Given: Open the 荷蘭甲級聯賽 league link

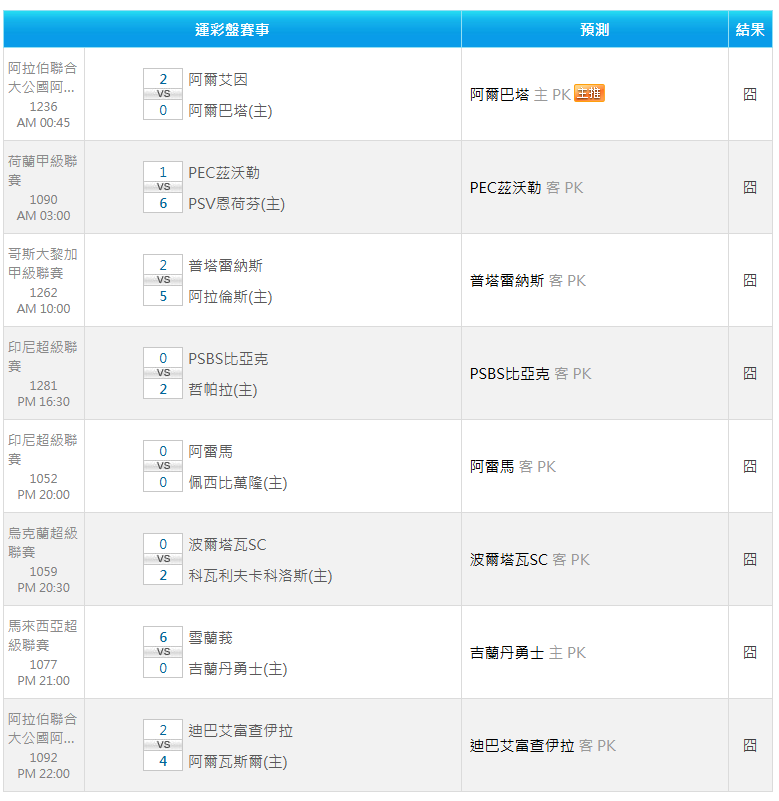Looking at the screenshot, I should coord(43,170).
